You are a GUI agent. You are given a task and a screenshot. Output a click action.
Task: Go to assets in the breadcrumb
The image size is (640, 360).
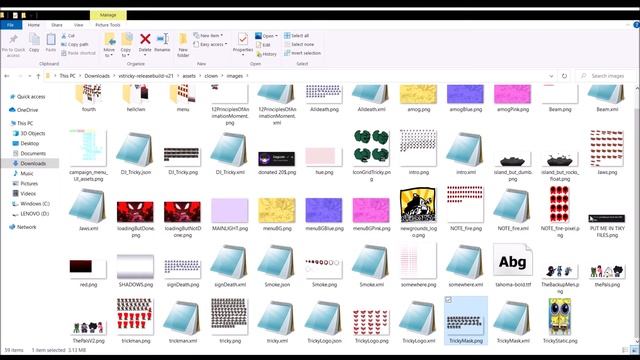(x=189, y=76)
